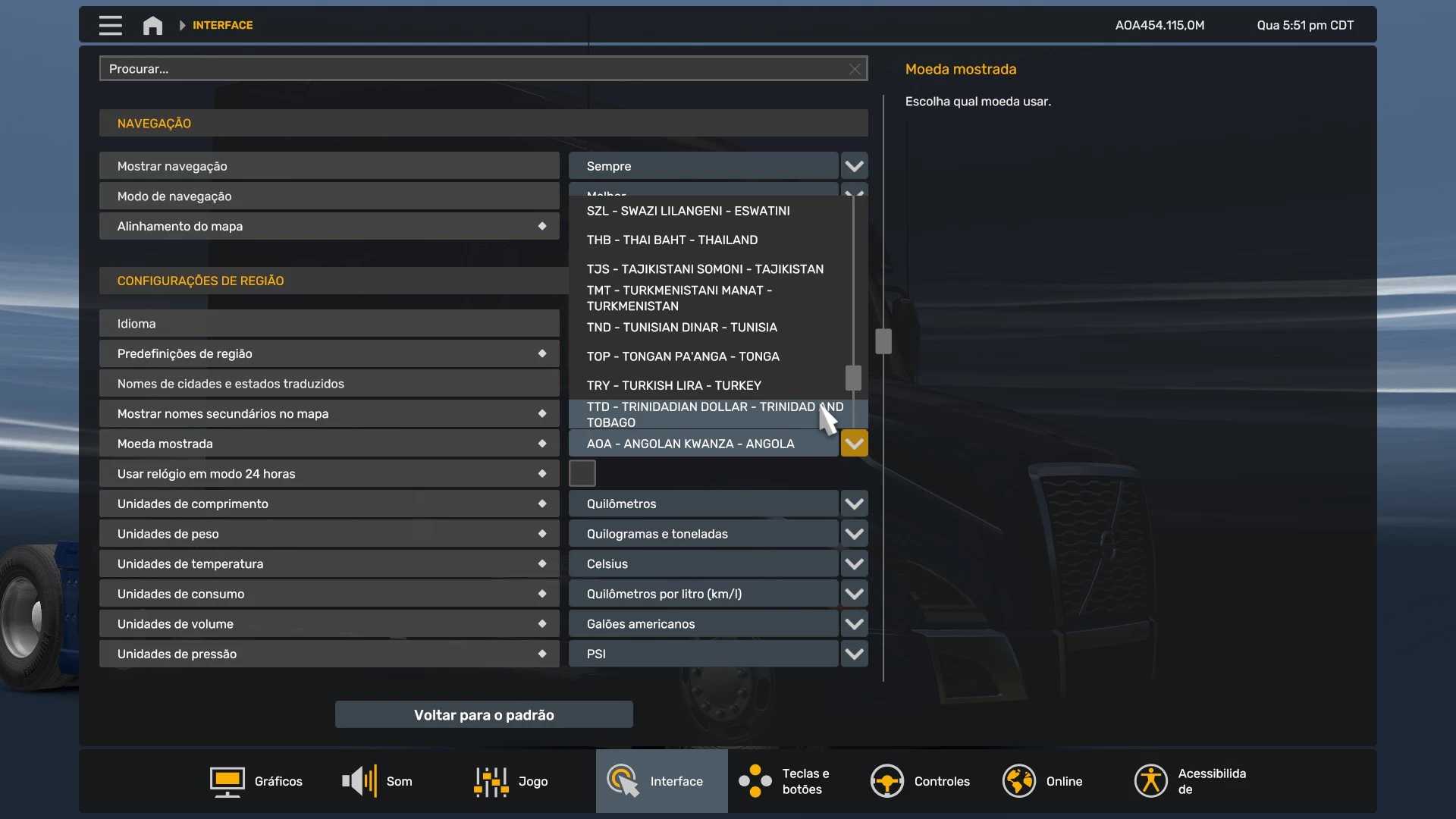Open Som settings speaker icon
Viewport: 1456px width, 819px height.
359,781
